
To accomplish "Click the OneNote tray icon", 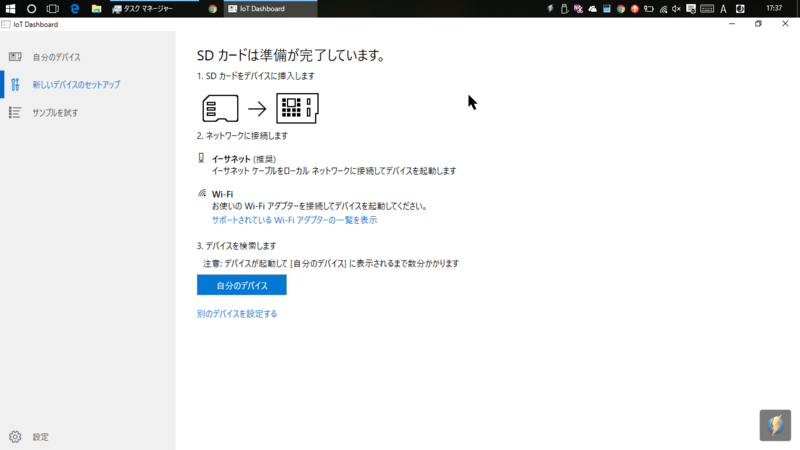I will tap(578, 9).
